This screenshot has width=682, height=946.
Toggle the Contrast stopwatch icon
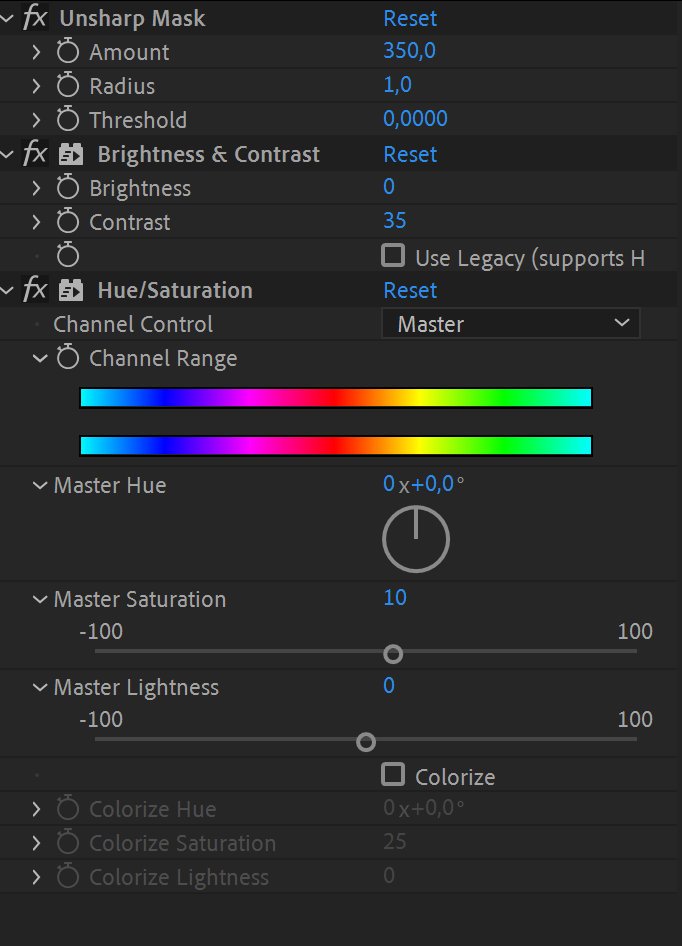(x=68, y=222)
